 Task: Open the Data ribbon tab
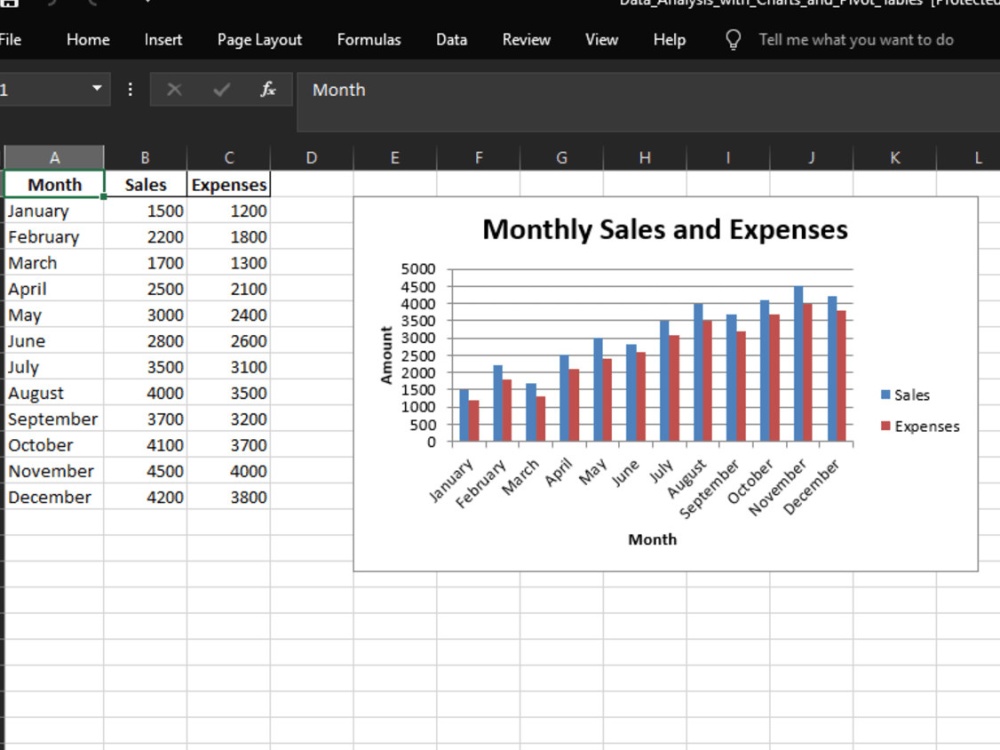click(452, 40)
